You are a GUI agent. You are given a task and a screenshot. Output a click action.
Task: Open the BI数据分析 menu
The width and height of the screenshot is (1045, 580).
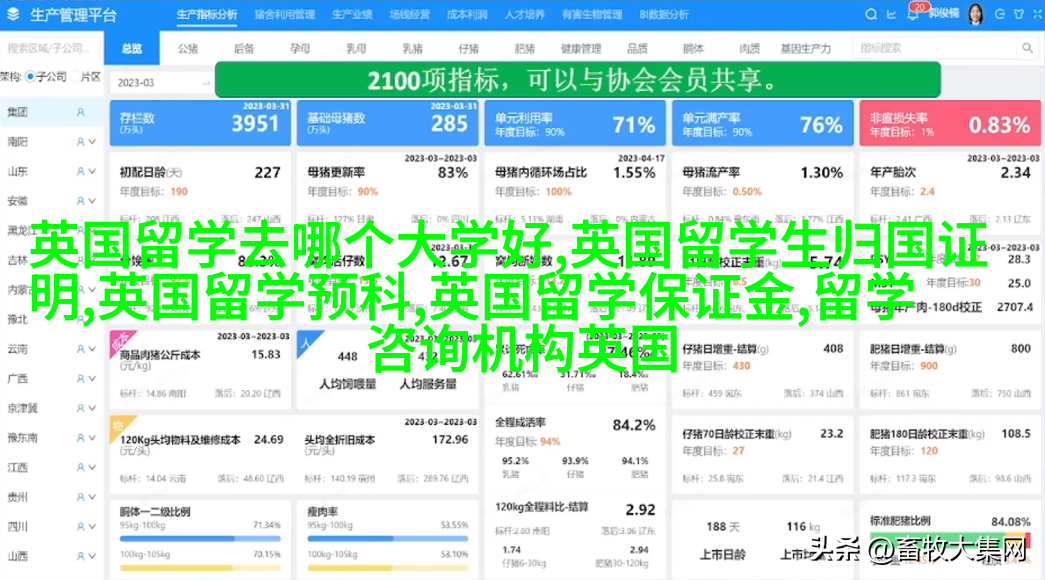[664, 14]
